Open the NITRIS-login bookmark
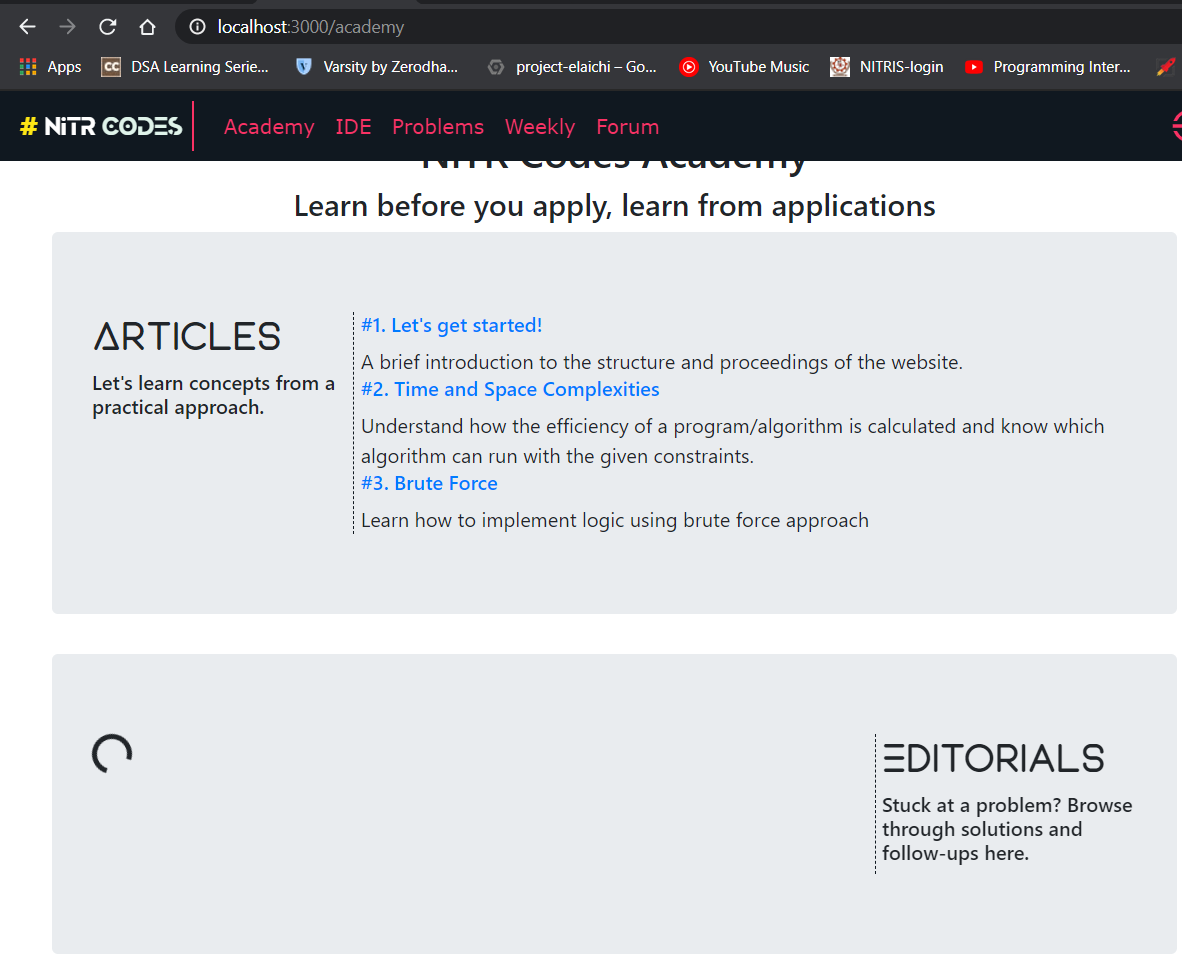1182x960 pixels. [x=887, y=67]
